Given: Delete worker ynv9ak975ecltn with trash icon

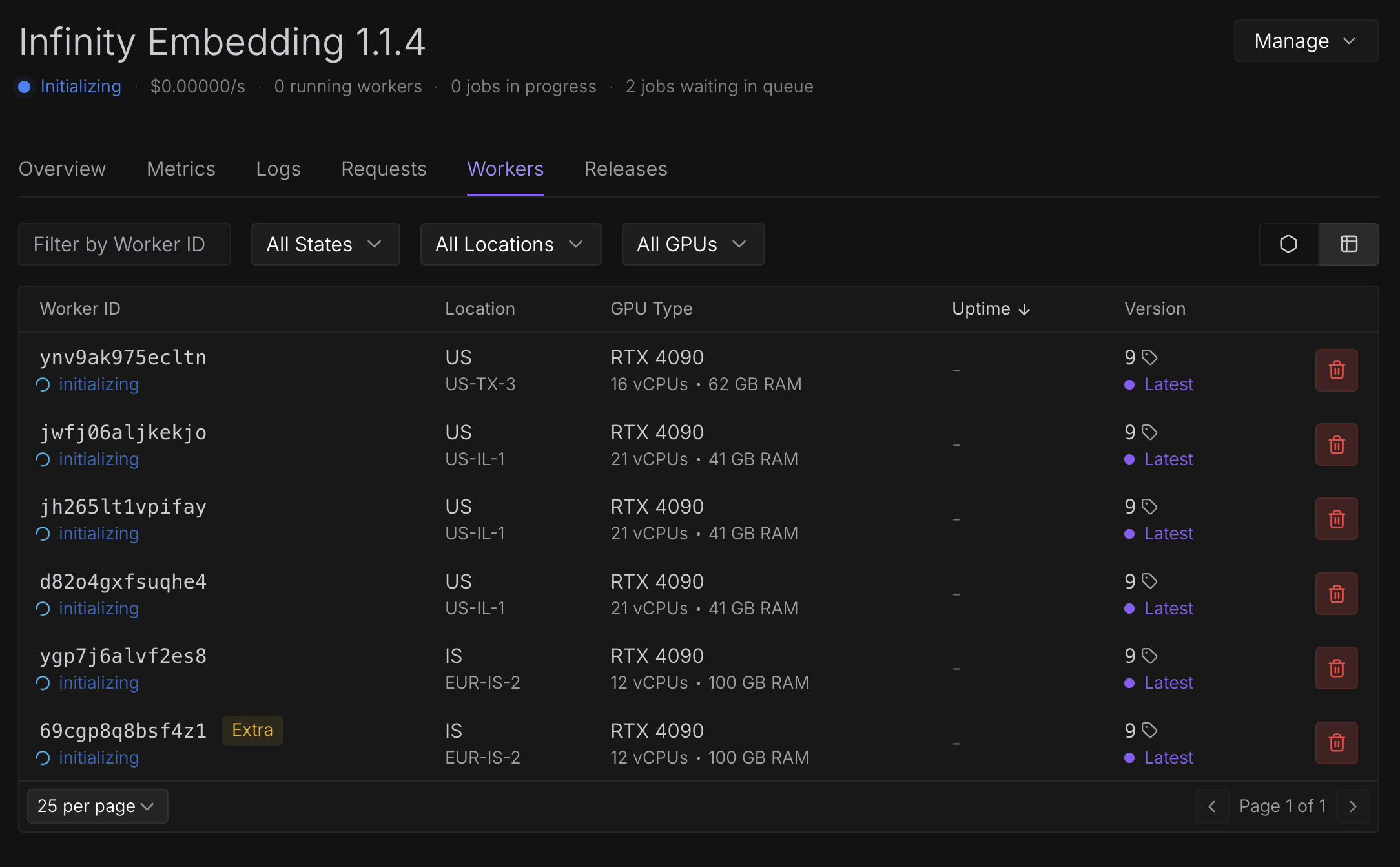Looking at the screenshot, I should click(x=1336, y=370).
